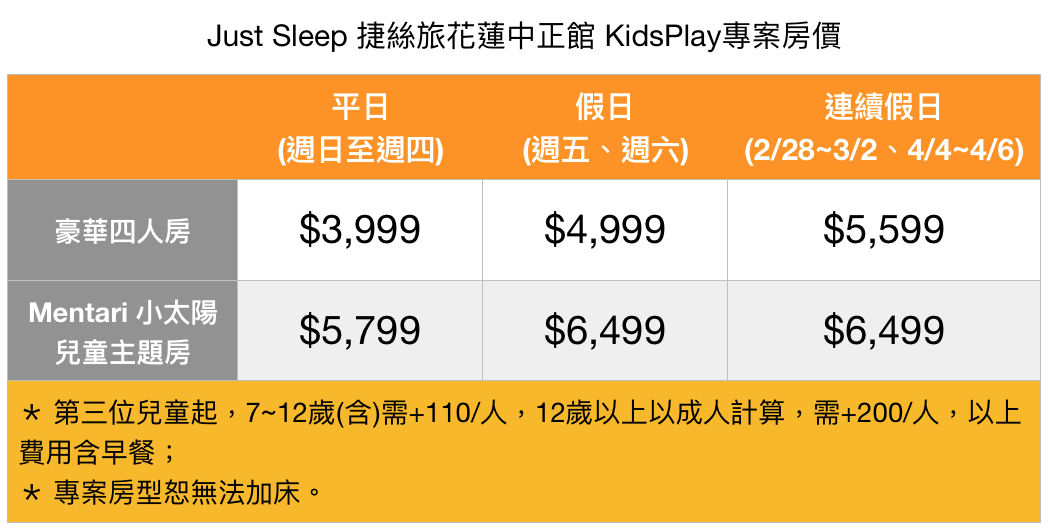The height and width of the screenshot is (532, 1048).
Task: Click the $6,499 price under 連續假日
Action: pyautogui.click(x=884, y=331)
